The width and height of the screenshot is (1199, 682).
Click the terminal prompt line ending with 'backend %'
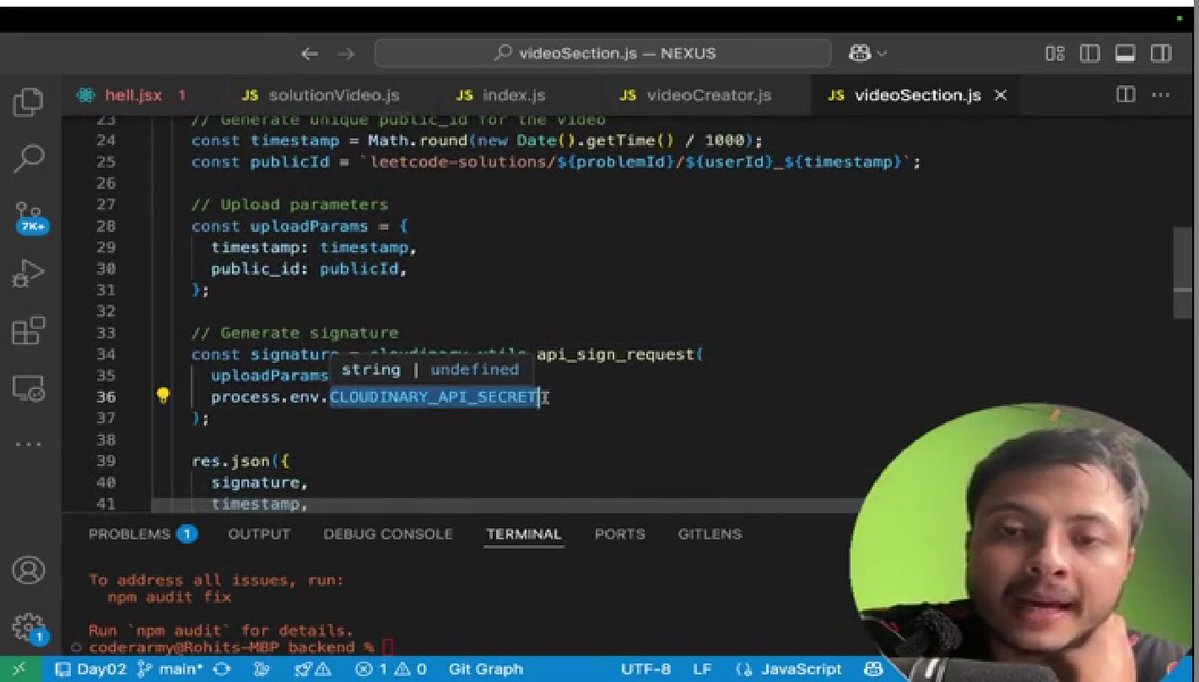pyautogui.click(x=231, y=648)
